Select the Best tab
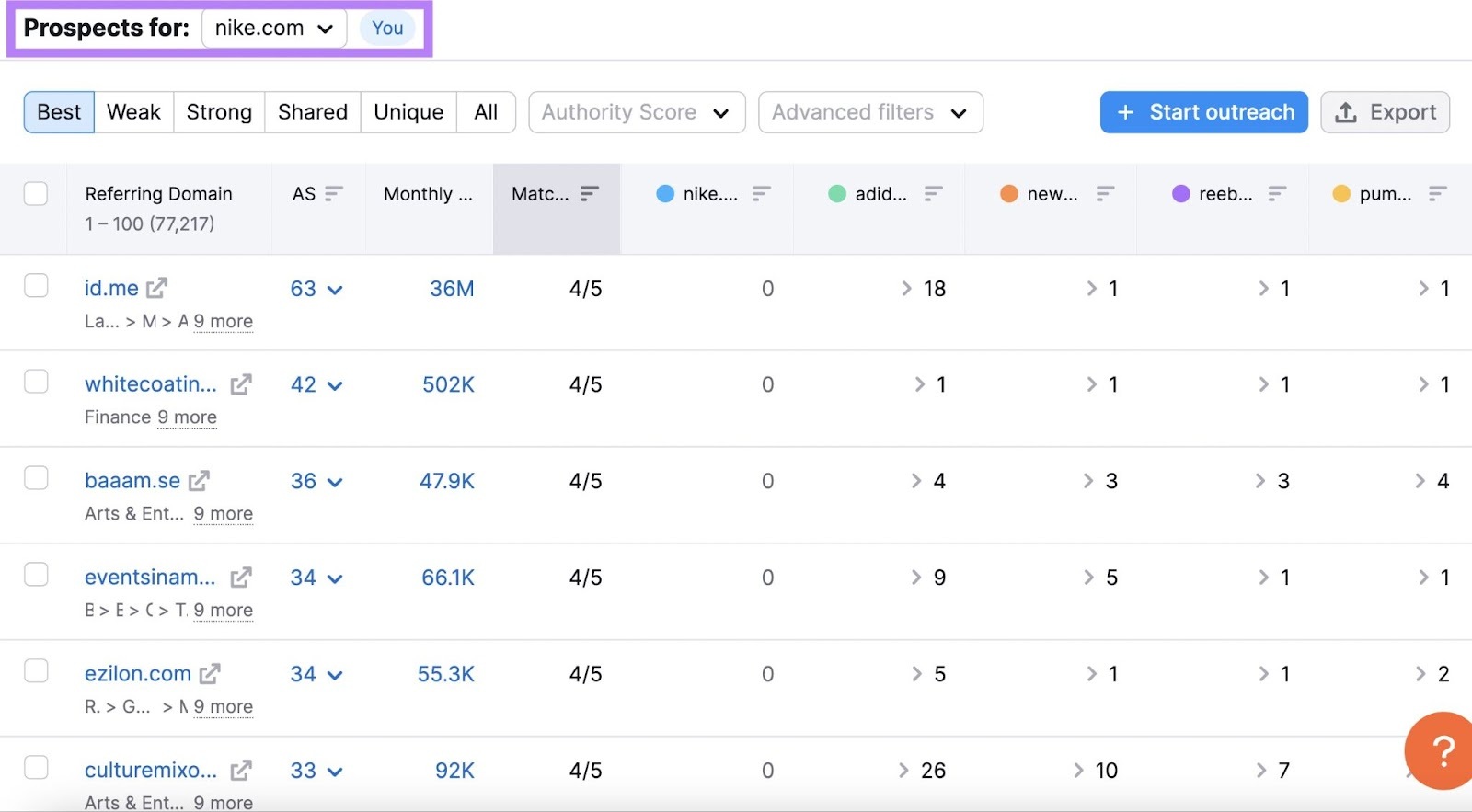 (59, 112)
